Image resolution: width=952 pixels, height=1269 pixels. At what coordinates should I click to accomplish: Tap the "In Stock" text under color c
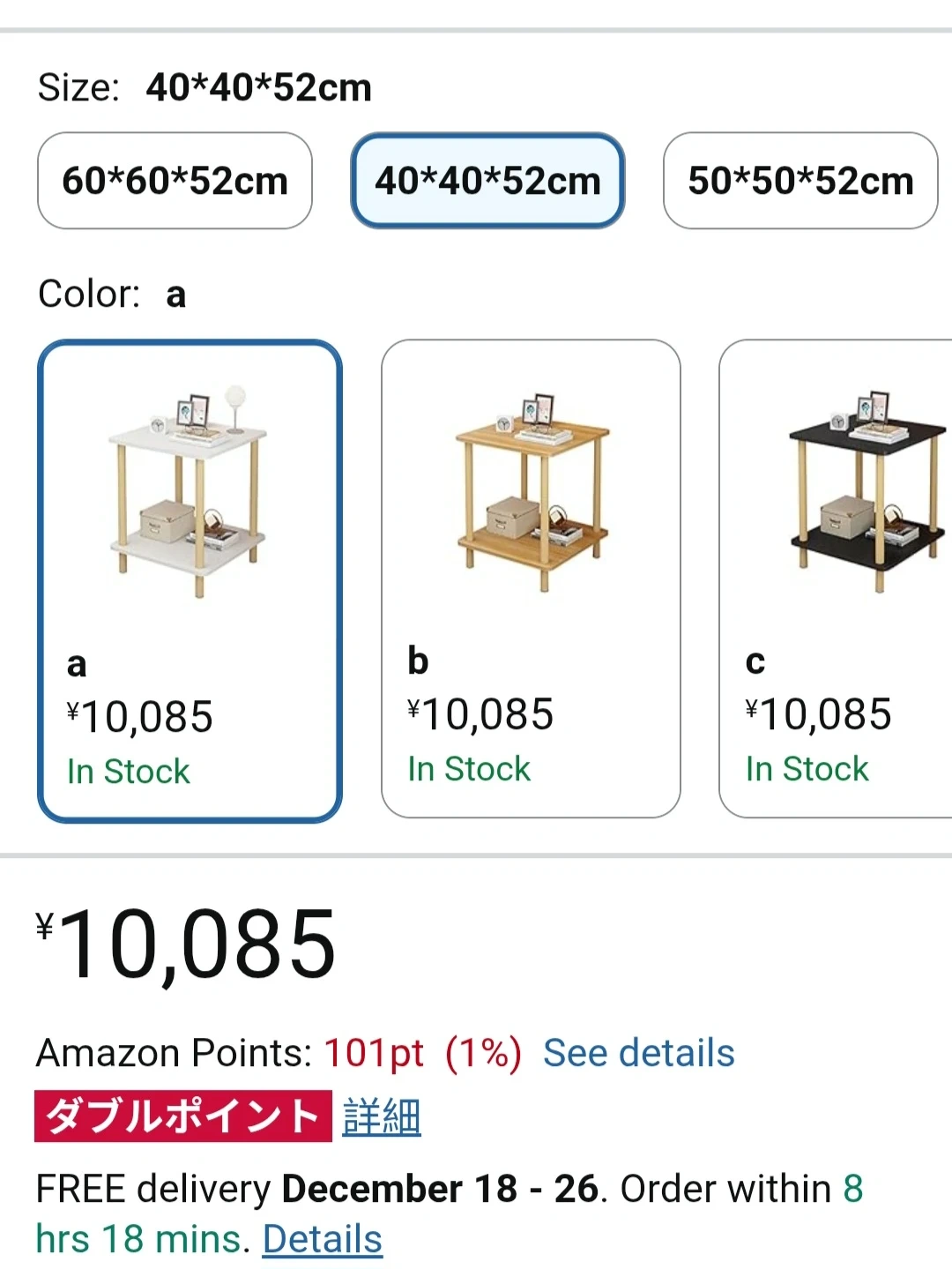[807, 769]
